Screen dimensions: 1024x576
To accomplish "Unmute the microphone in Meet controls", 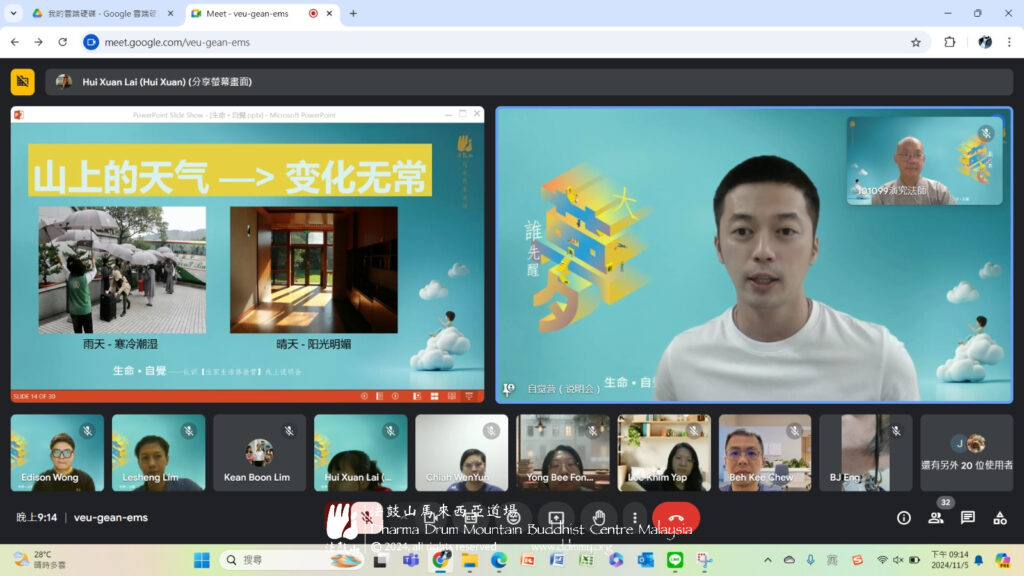I will tap(367, 518).
